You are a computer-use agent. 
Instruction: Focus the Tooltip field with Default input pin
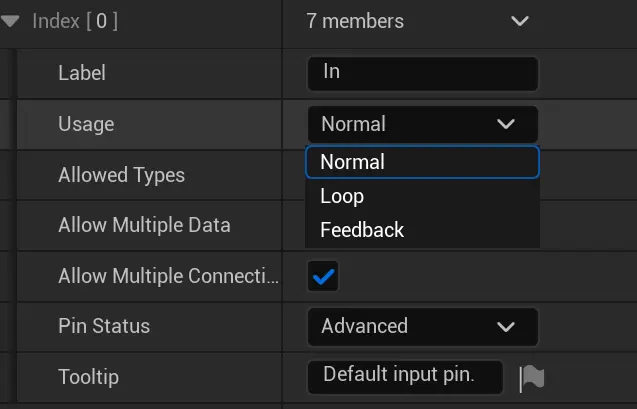405,376
